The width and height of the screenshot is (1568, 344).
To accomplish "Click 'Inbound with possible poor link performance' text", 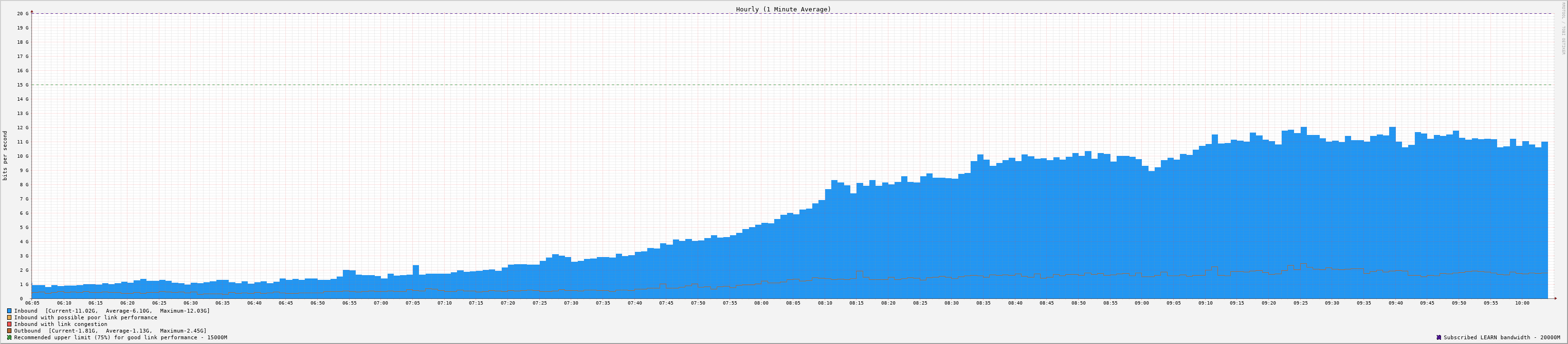I will 86,317.
